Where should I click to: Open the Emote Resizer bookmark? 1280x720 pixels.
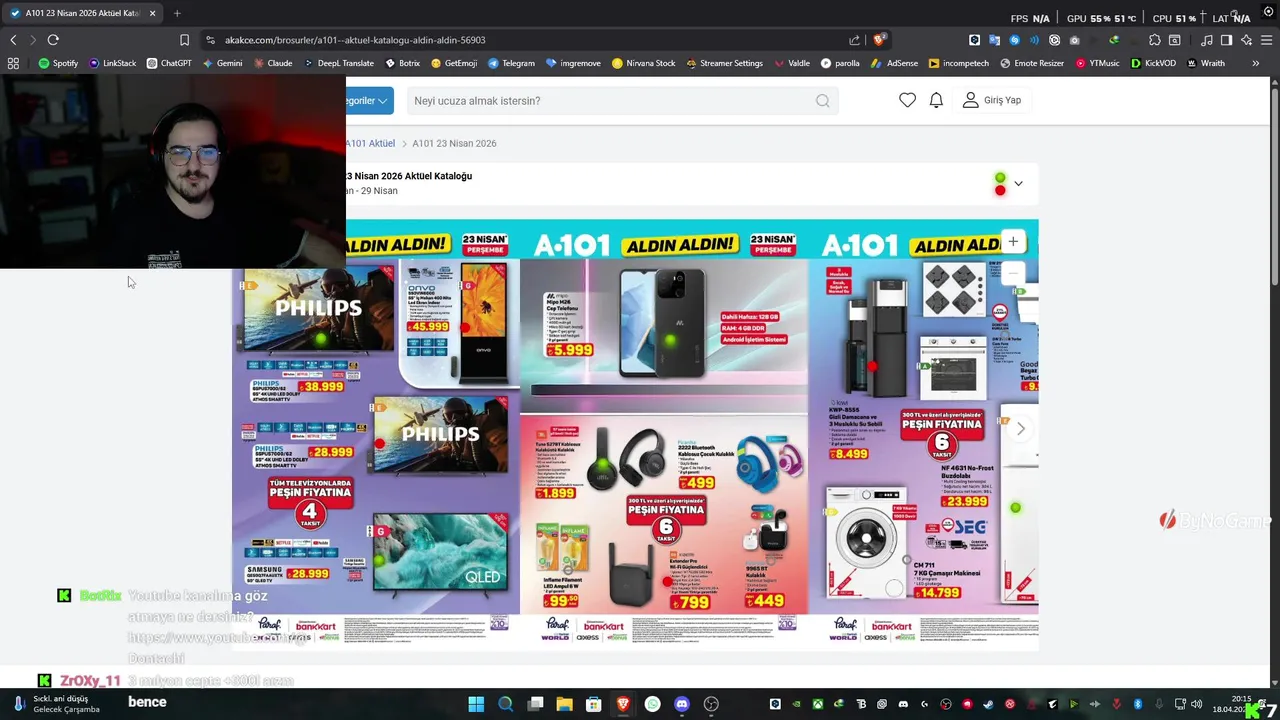tap(1032, 63)
